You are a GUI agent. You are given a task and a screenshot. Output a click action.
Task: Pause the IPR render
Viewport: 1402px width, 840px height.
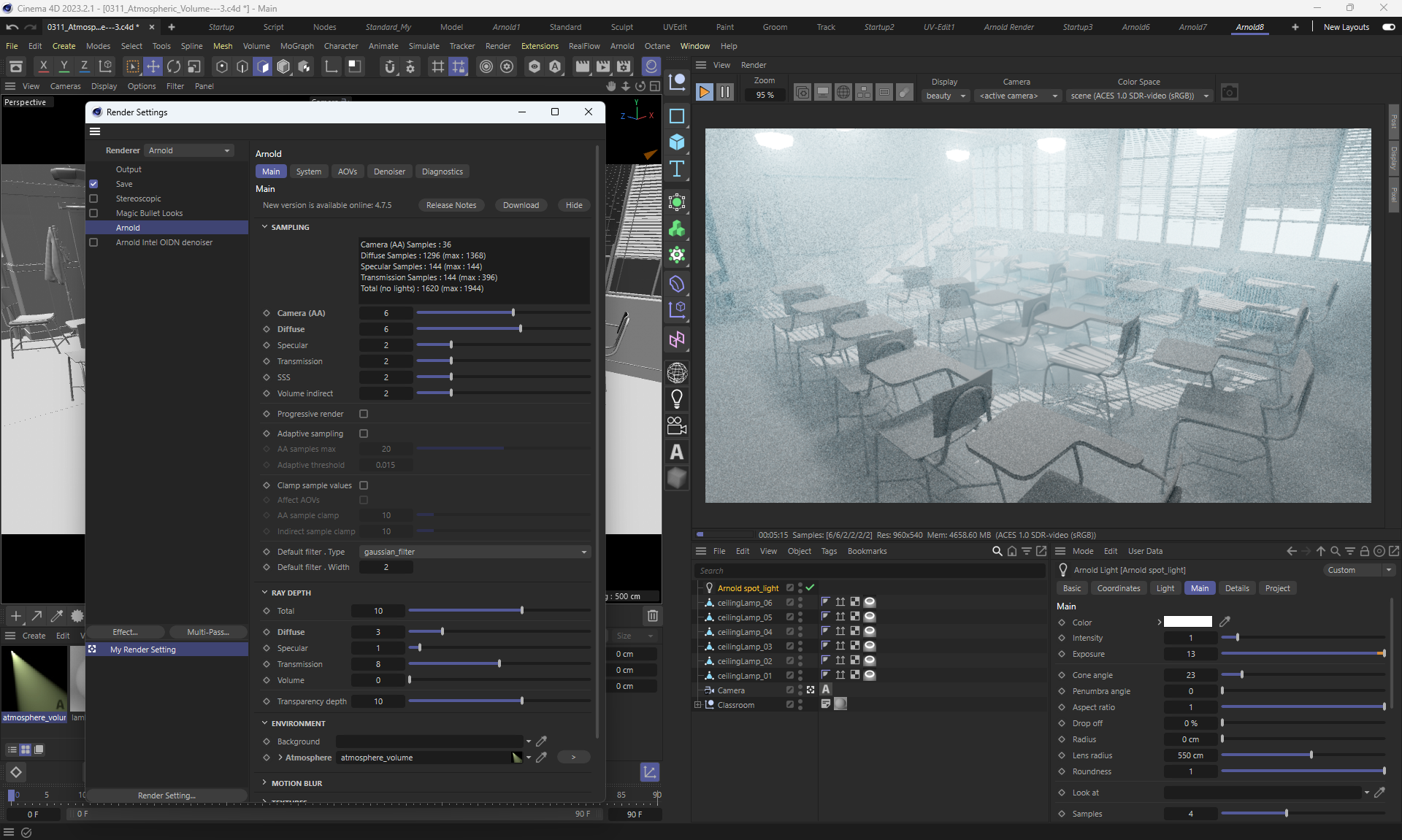[724, 93]
